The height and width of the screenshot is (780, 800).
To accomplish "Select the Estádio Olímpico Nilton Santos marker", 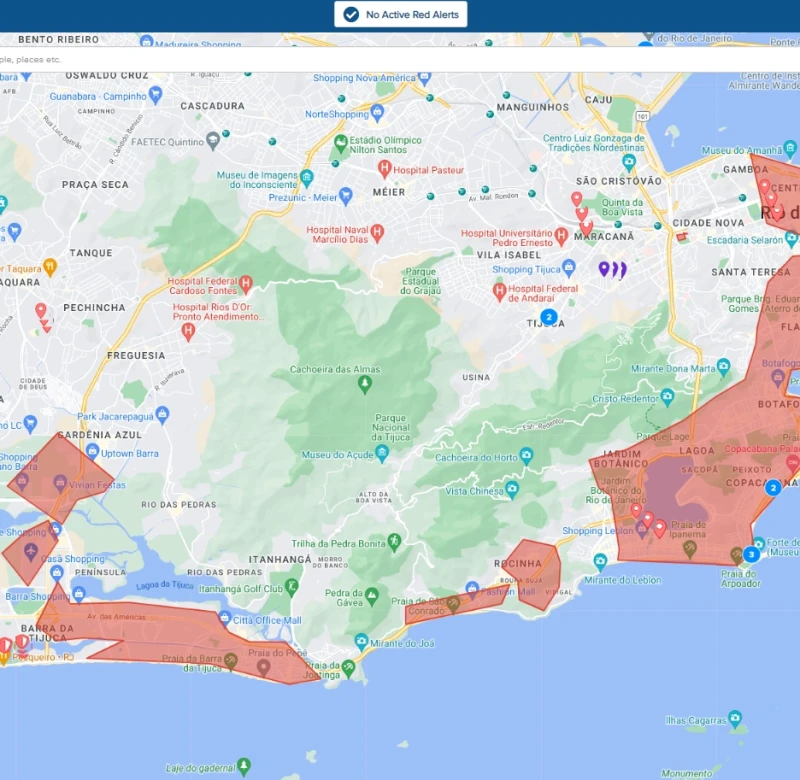I will point(340,143).
